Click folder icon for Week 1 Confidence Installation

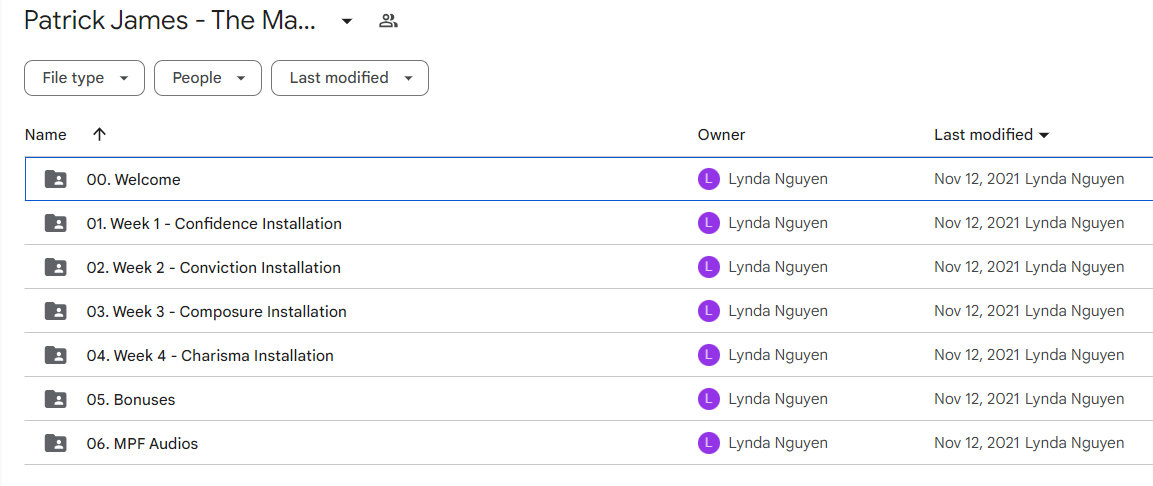55,223
